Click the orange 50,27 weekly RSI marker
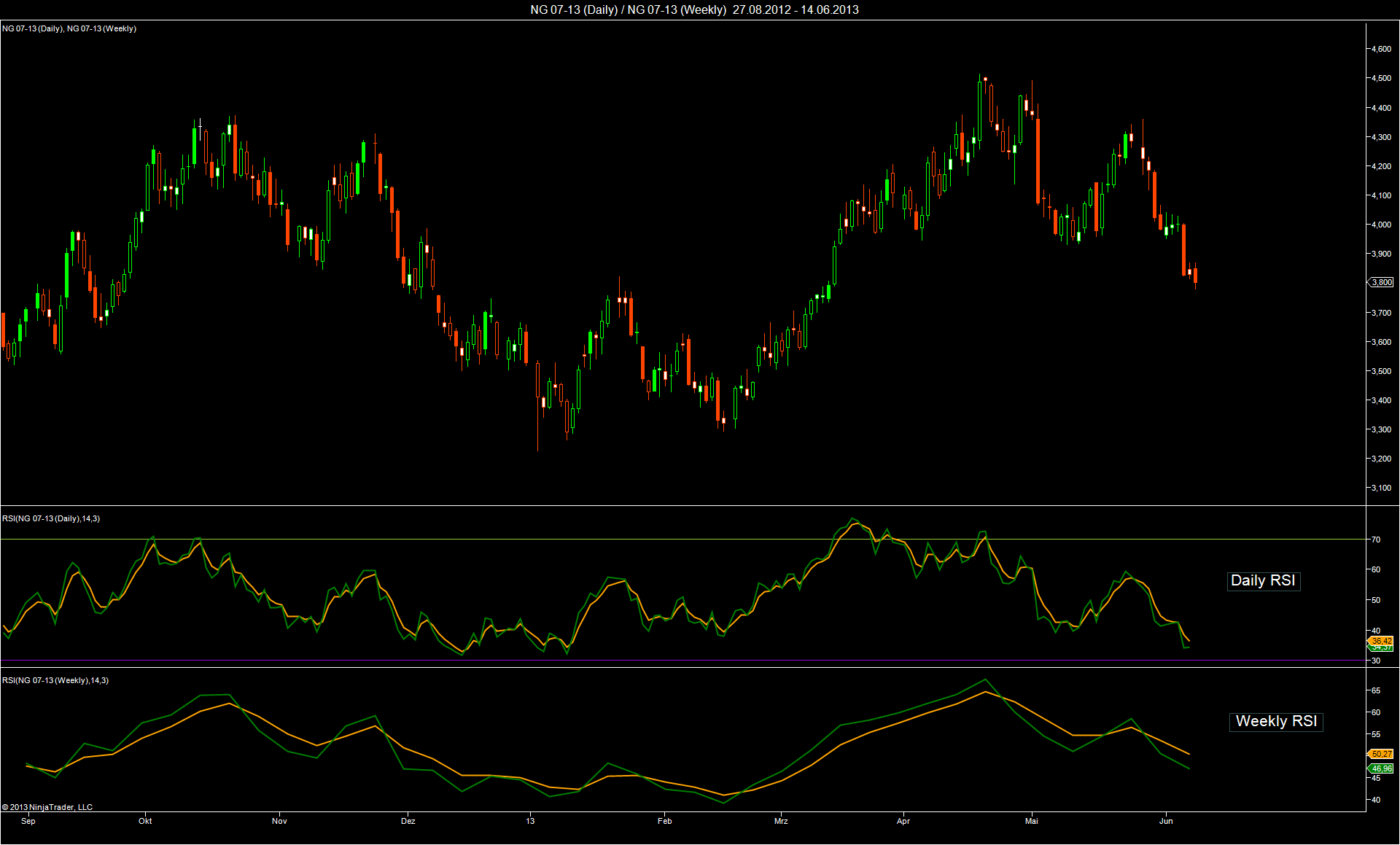 click(x=1381, y=754)
